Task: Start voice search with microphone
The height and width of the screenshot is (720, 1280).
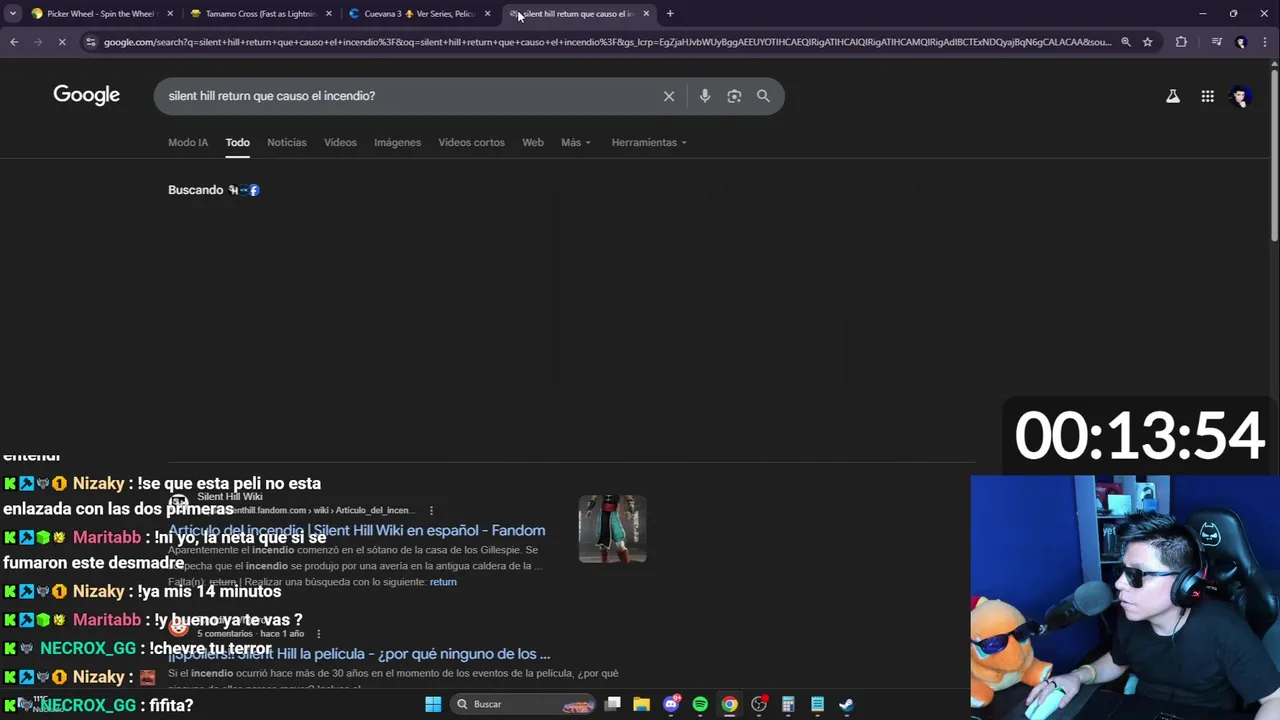Action: (x=705, y=96)
